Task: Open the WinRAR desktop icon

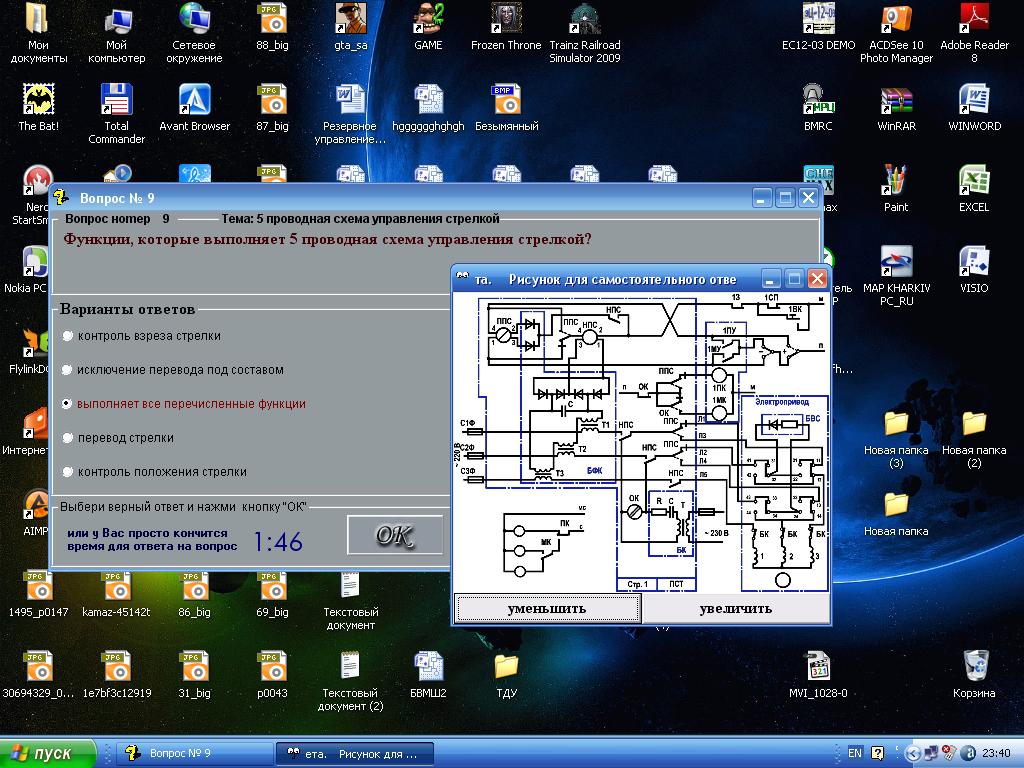Action: click(896, 101)
